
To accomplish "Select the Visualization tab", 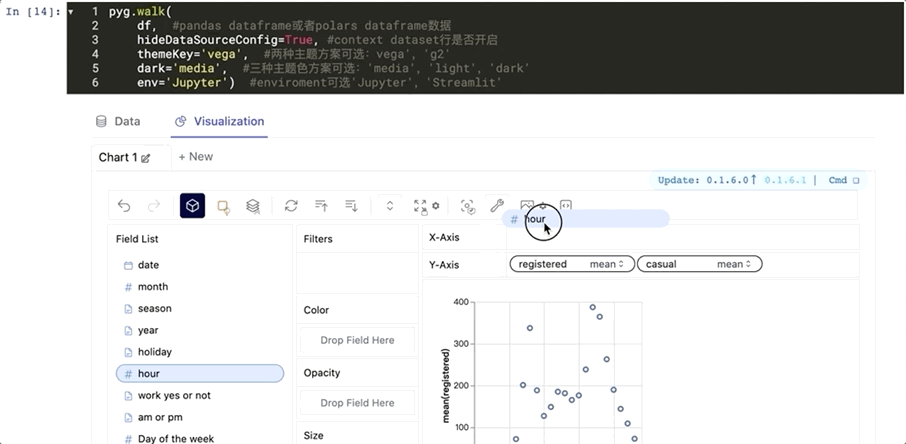I will pos(220,121).
